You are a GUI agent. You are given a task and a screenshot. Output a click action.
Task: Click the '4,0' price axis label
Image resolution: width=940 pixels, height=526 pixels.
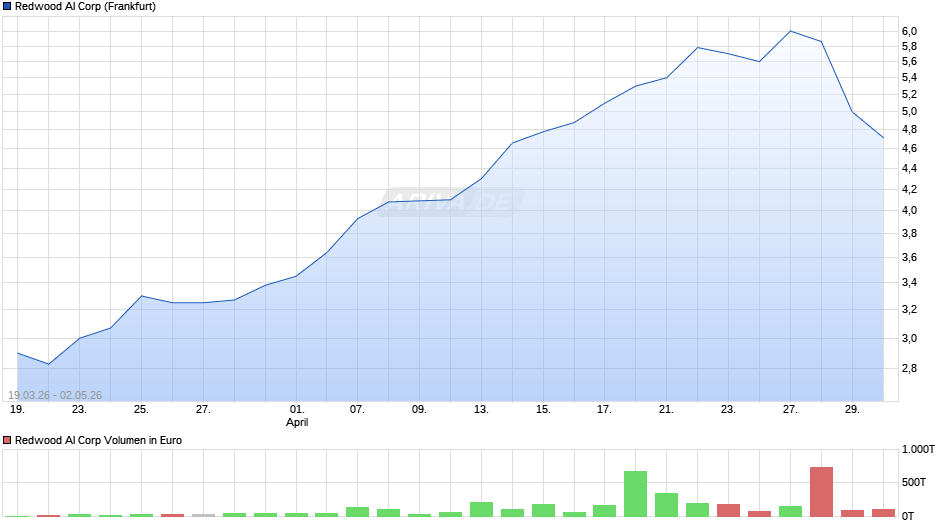point(909,211)
